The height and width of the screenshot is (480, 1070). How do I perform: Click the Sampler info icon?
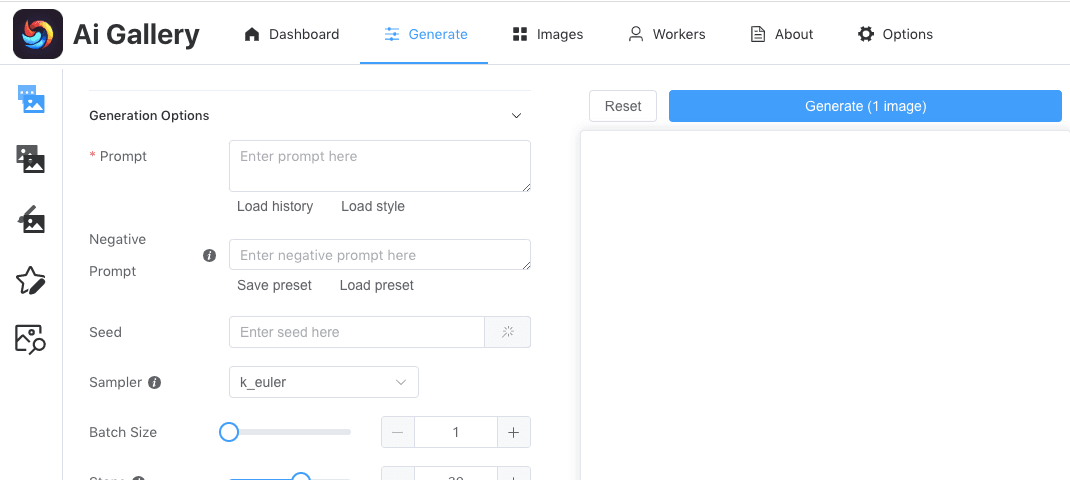click(155, 382)
